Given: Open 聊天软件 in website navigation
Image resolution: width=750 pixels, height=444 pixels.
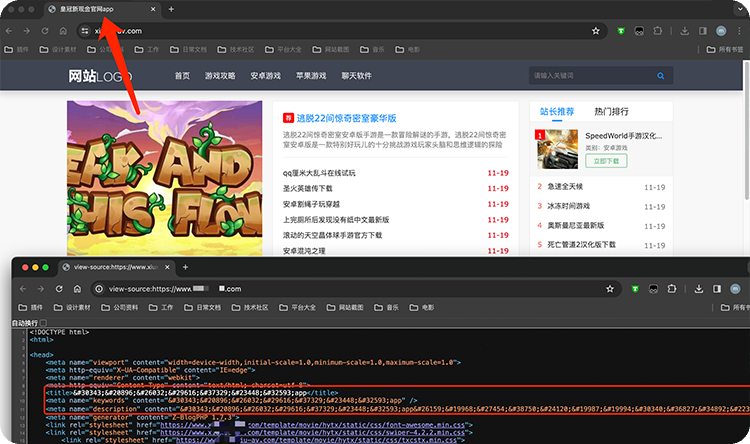Looking at the screenshot, I should [356, 76].
